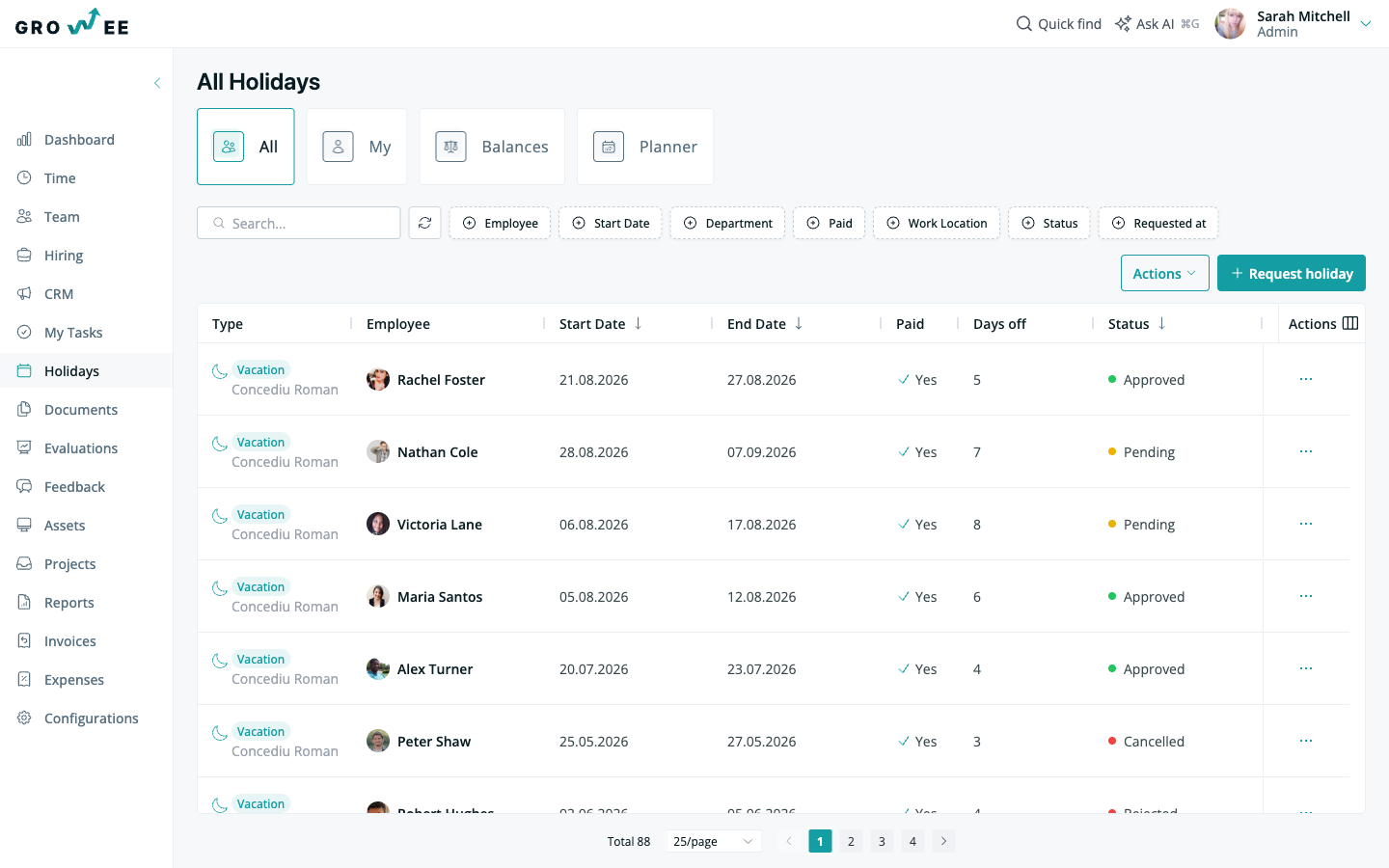Click the Documents icon in the sidebar
This screenshot has width=1389, height=868.
click(24, 410)
